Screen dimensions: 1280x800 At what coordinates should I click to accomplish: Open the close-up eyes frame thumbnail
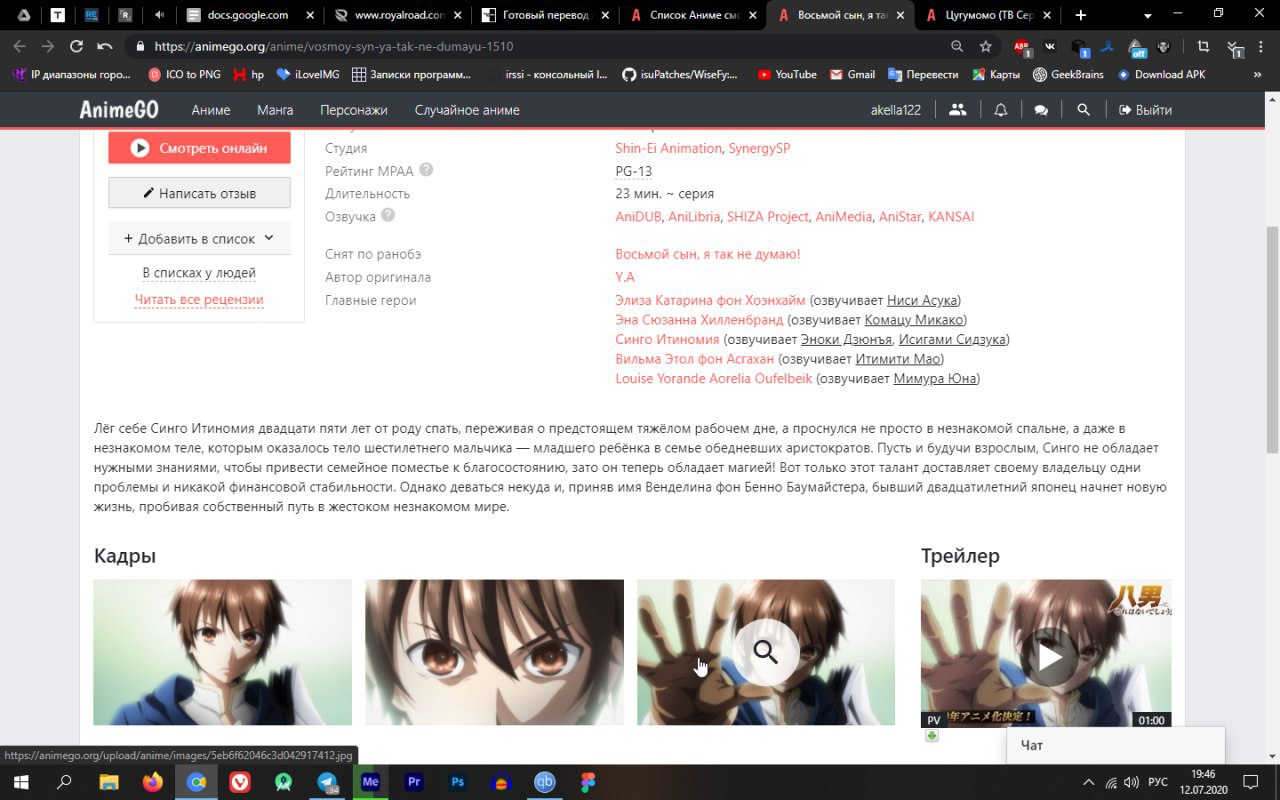[x=494, y=652]
